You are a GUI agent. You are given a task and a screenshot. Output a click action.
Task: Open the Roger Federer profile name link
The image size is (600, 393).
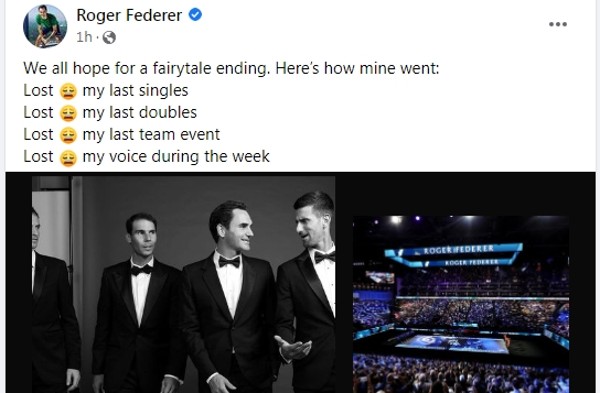pos(129,15)
